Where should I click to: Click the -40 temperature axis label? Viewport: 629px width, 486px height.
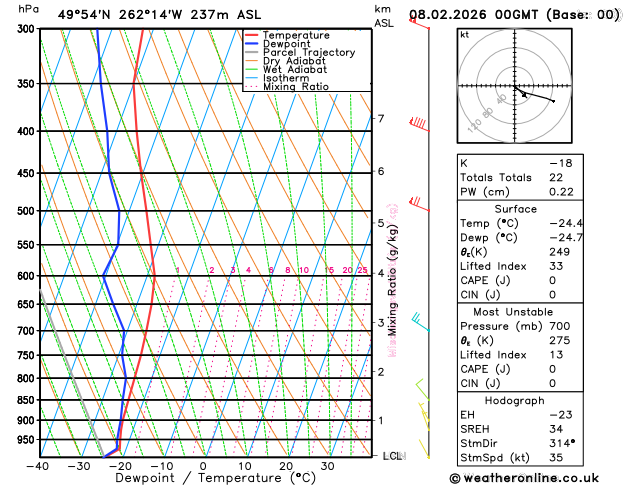tap(37, 466)
